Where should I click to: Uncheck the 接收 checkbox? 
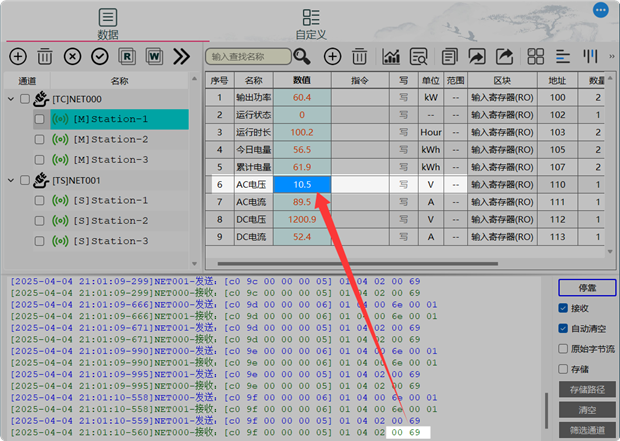(x=563, y=308)
